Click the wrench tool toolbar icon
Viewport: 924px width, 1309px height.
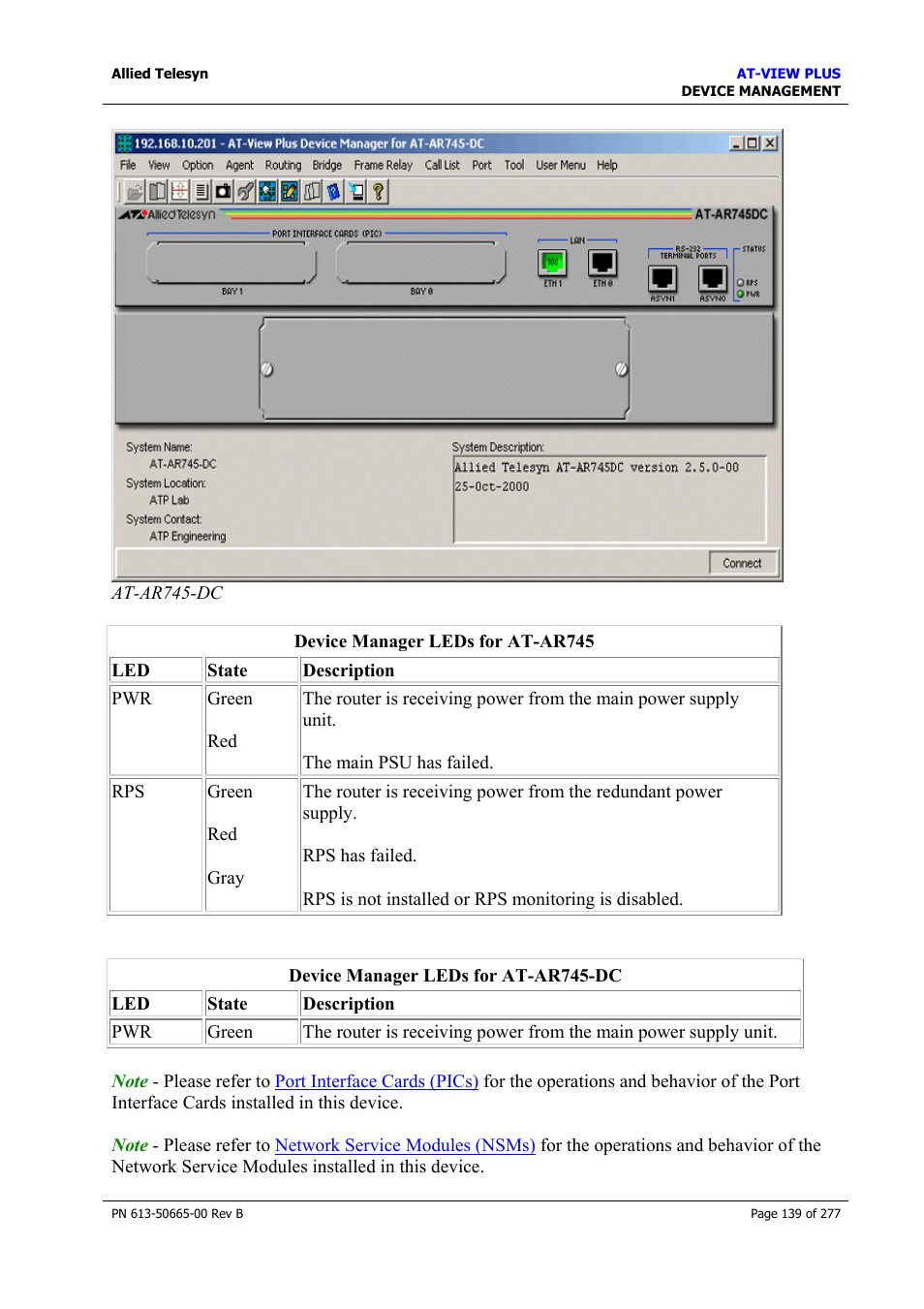[x=246, y=192]
